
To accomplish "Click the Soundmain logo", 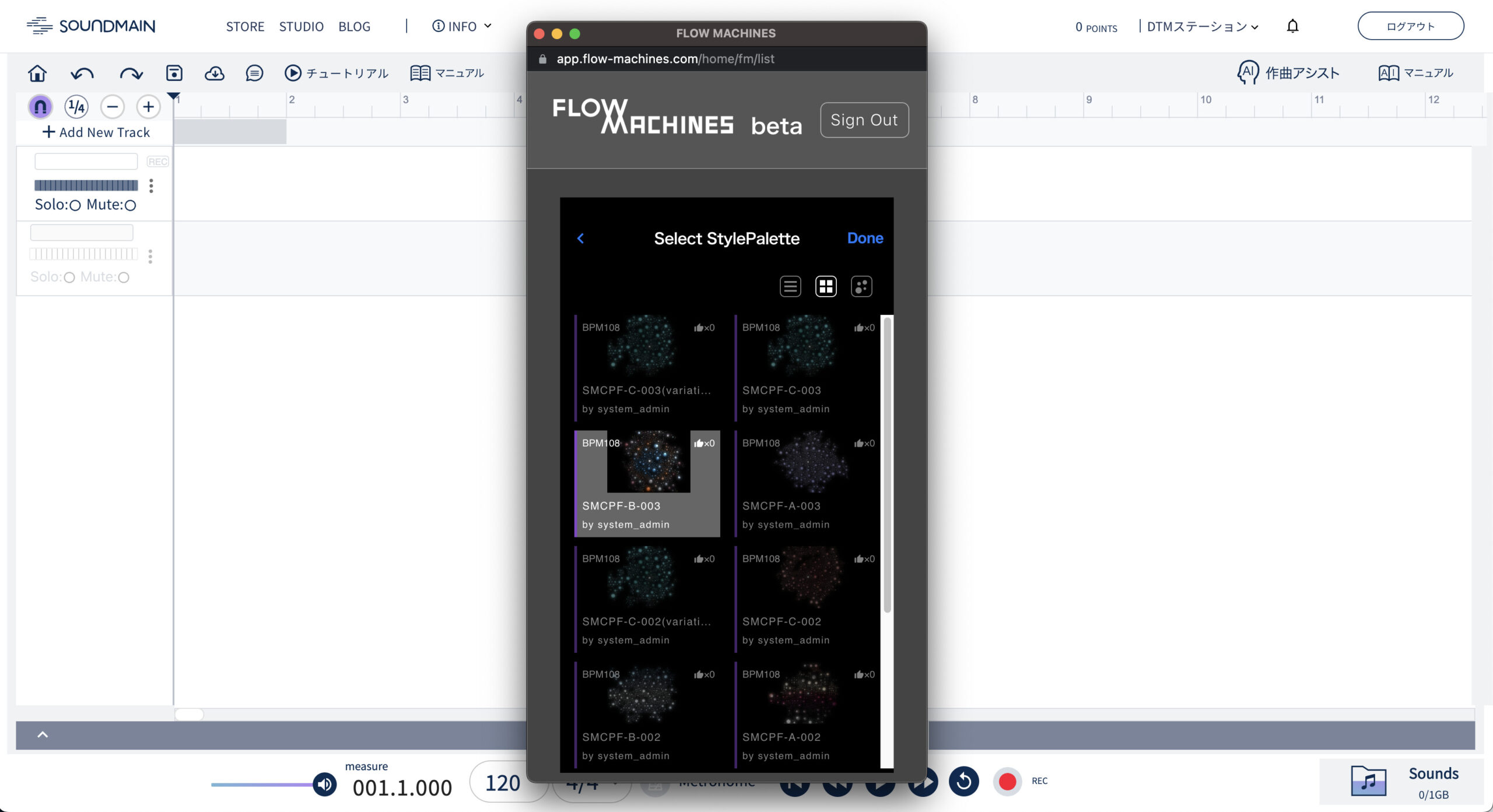I will pos(91,26).
